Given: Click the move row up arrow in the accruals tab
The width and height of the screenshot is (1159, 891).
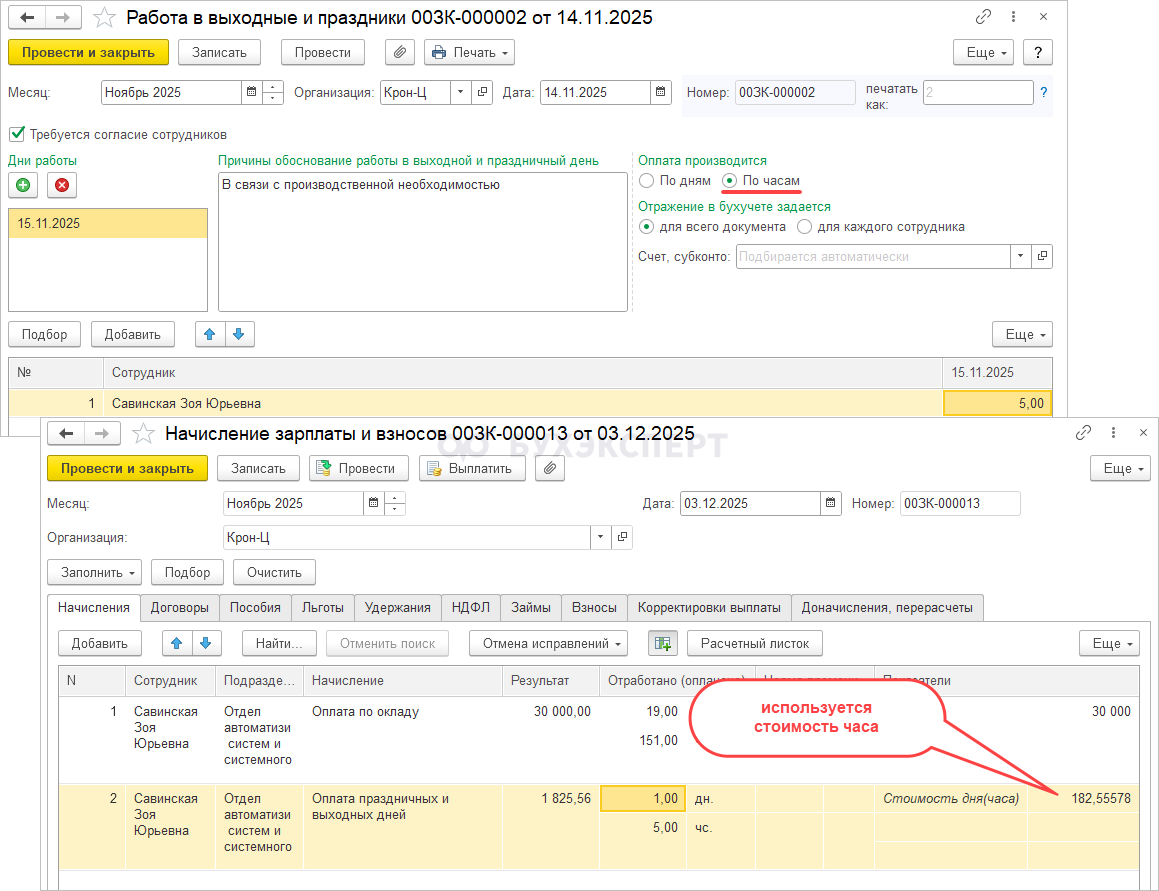Looking at the screenshot, I should 176,643.
